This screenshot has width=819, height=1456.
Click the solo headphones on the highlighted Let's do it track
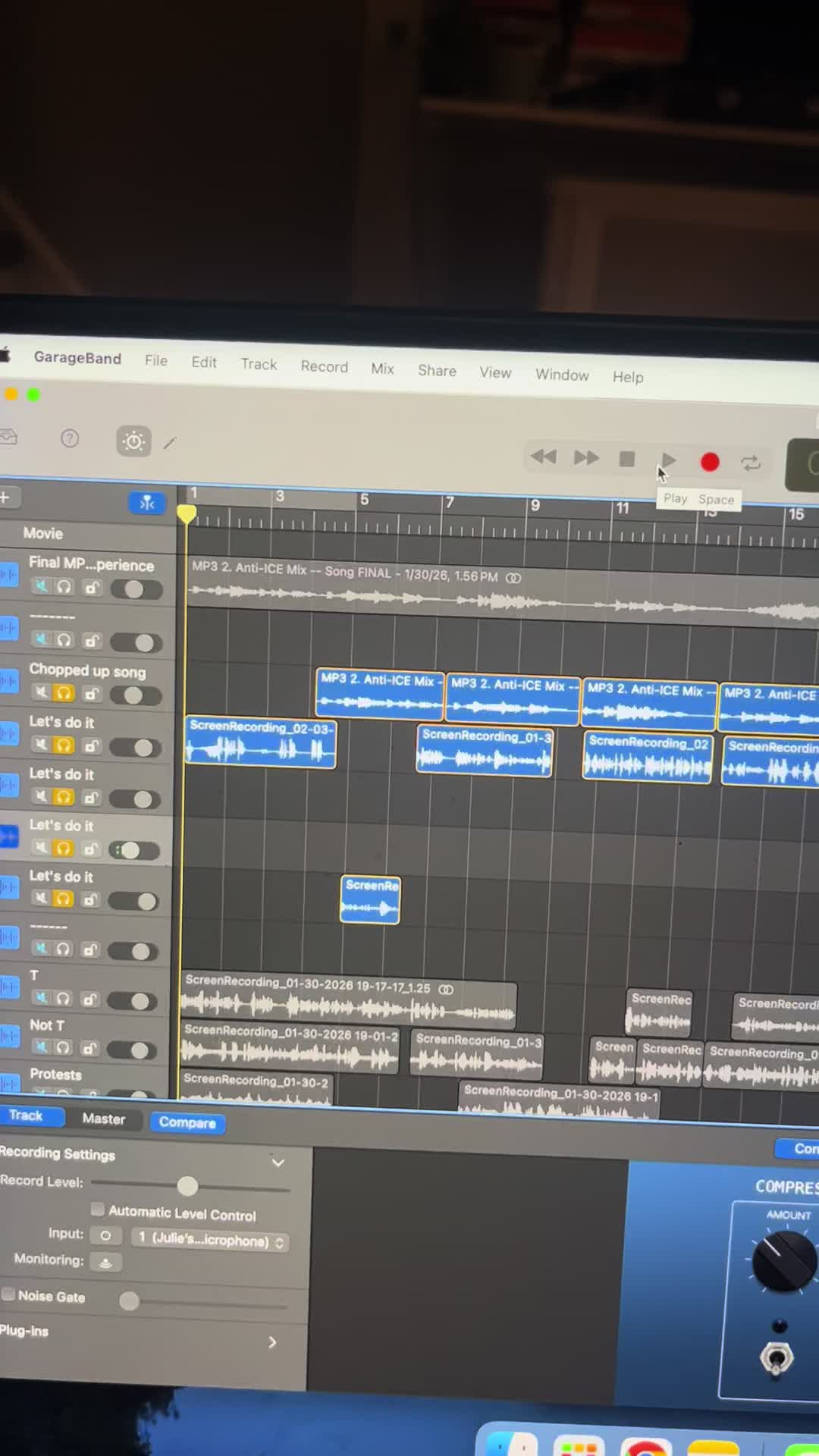point(64,849)
